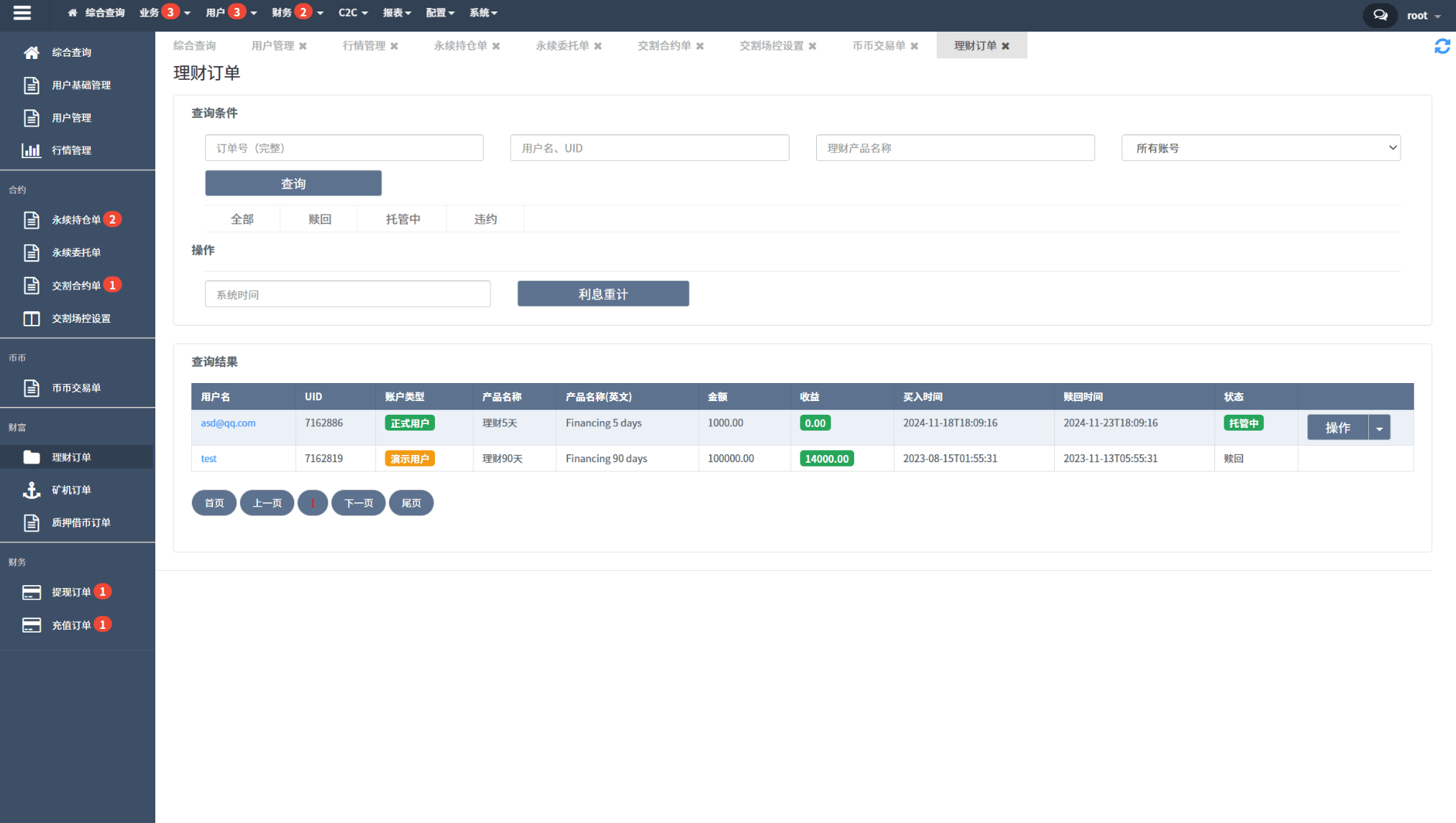
Task: Click the home icon beside 综合查询 in top bar
Action: 73,13
